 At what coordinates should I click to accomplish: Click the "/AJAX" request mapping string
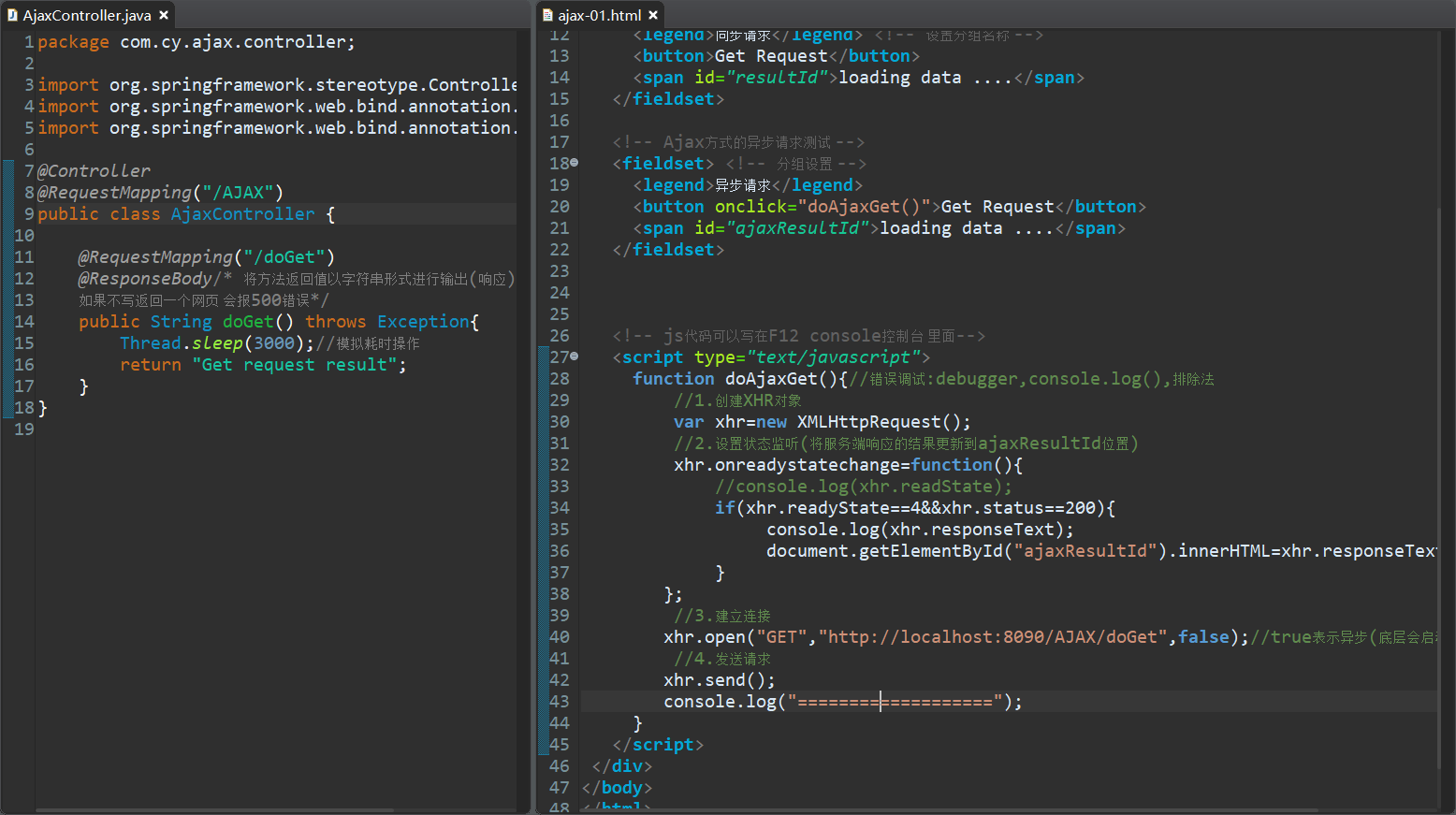(x=238, y=193)
